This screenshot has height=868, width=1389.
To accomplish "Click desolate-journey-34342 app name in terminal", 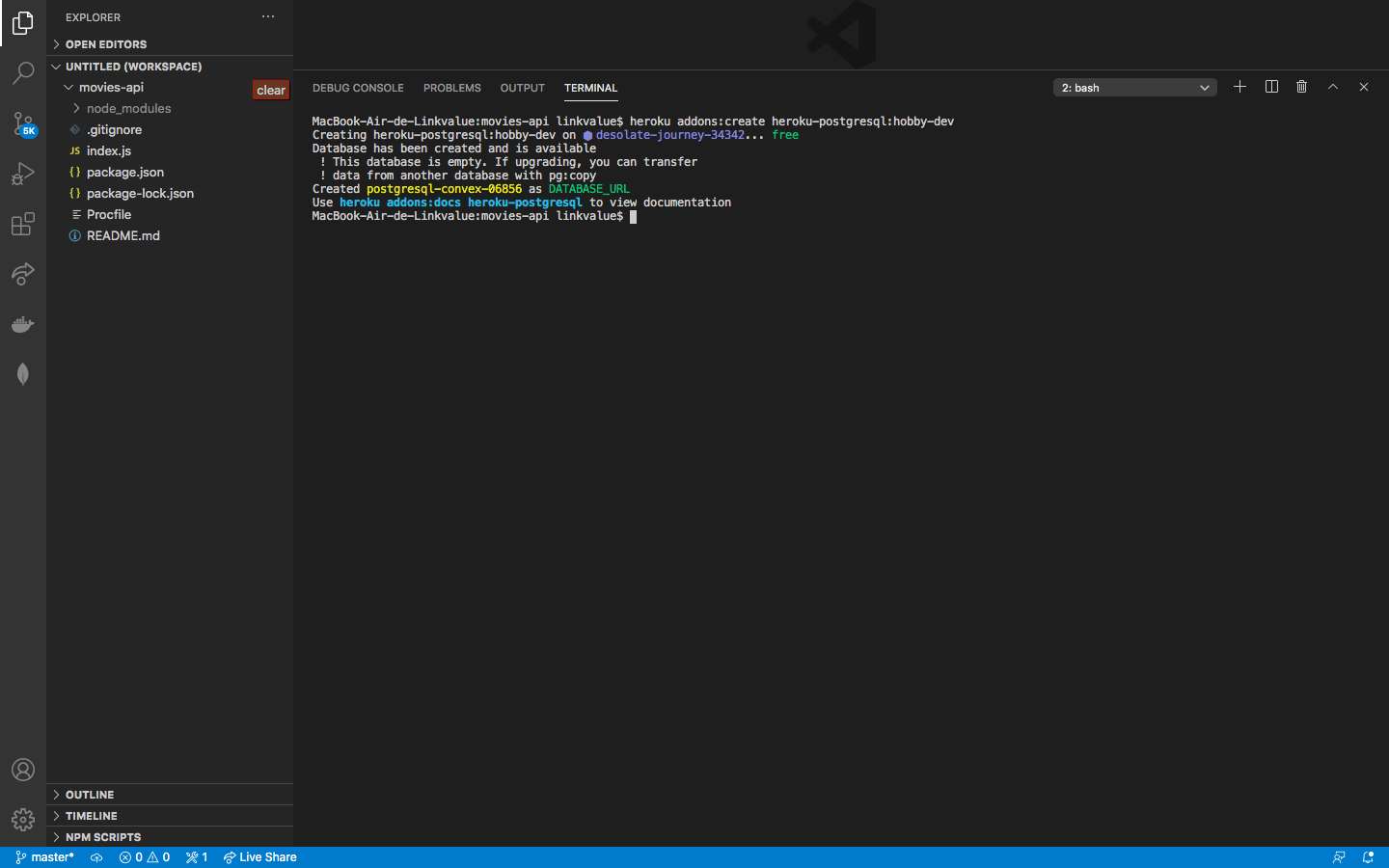I will [670, 135].
